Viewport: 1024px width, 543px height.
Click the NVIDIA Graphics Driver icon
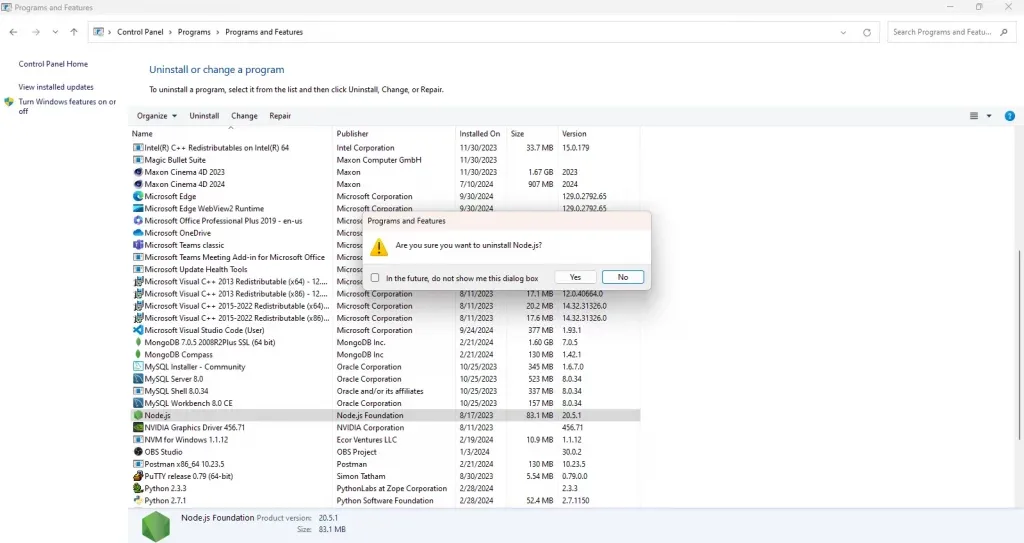pyautogui.click(x=138, y=427)
